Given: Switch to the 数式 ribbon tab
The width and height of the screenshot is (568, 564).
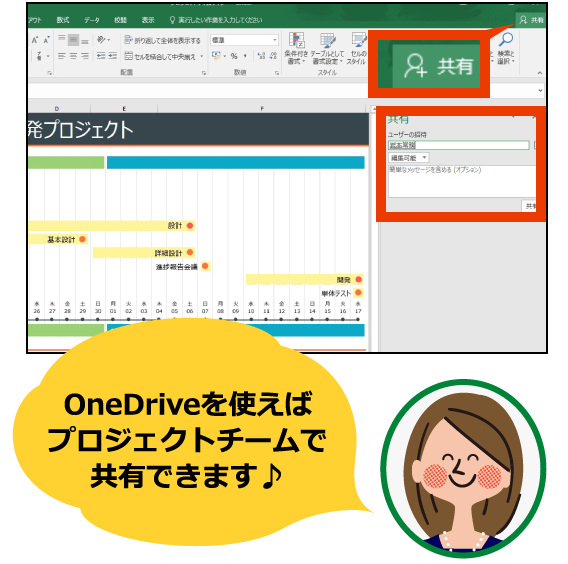Looking at the screenshot, I should 63,20.
